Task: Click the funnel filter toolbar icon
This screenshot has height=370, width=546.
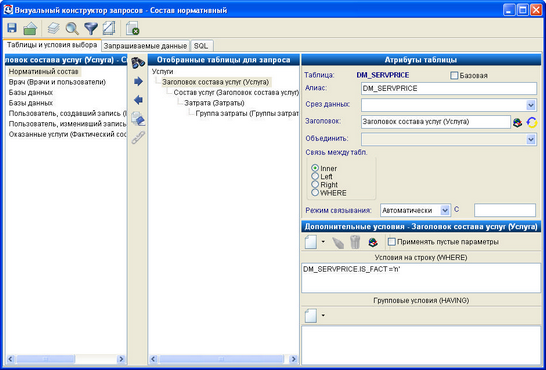Action: click(91, 29)
